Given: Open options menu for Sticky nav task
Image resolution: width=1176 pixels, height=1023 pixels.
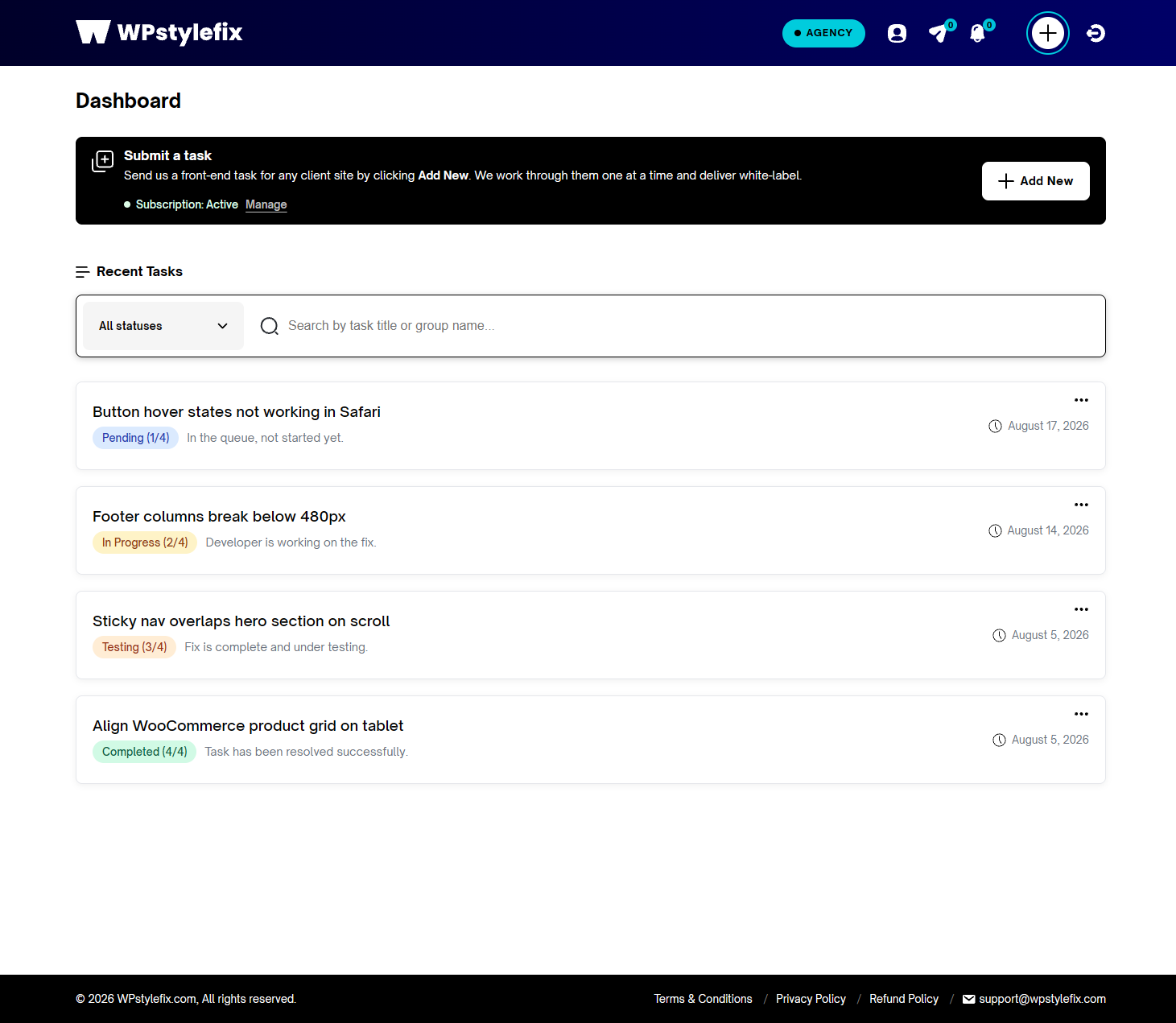Looking at the screenshot, I should coord(1081,609).
